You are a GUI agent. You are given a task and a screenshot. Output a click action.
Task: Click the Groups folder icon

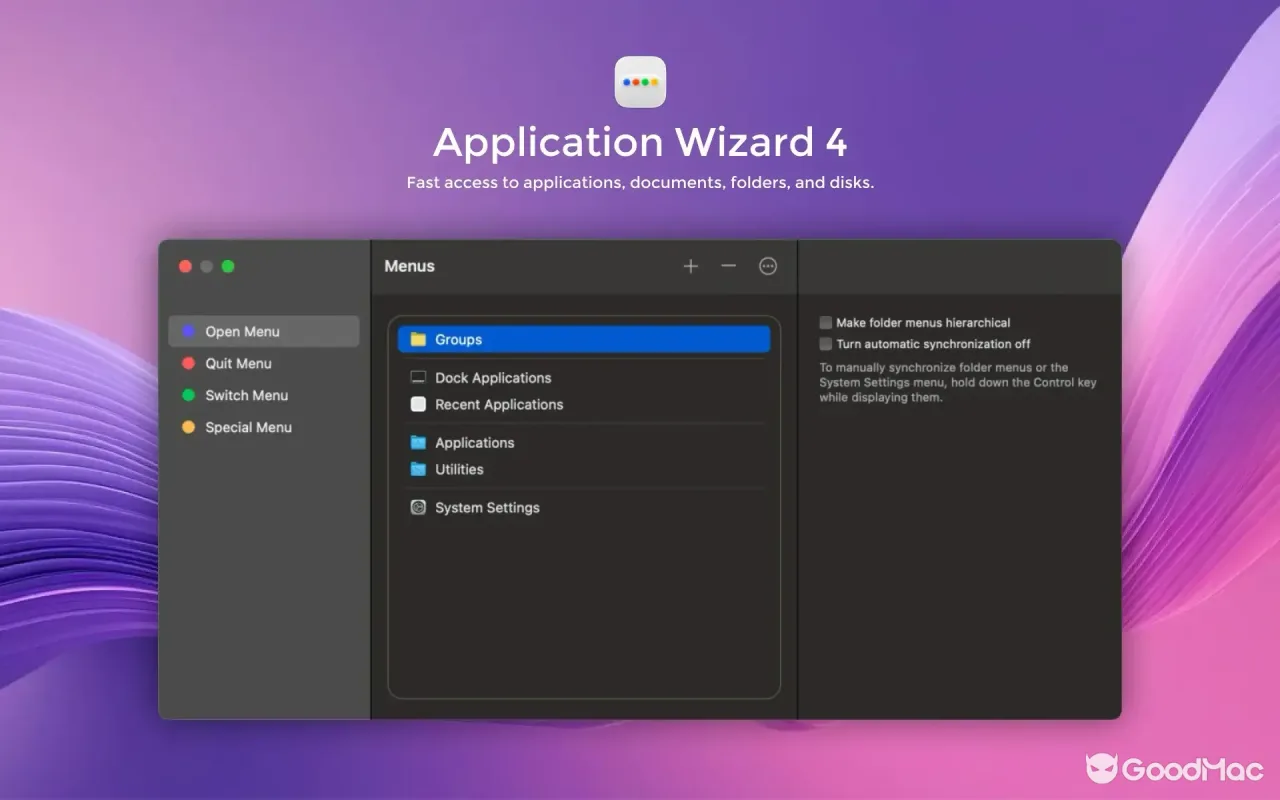(x=418, y=340)
